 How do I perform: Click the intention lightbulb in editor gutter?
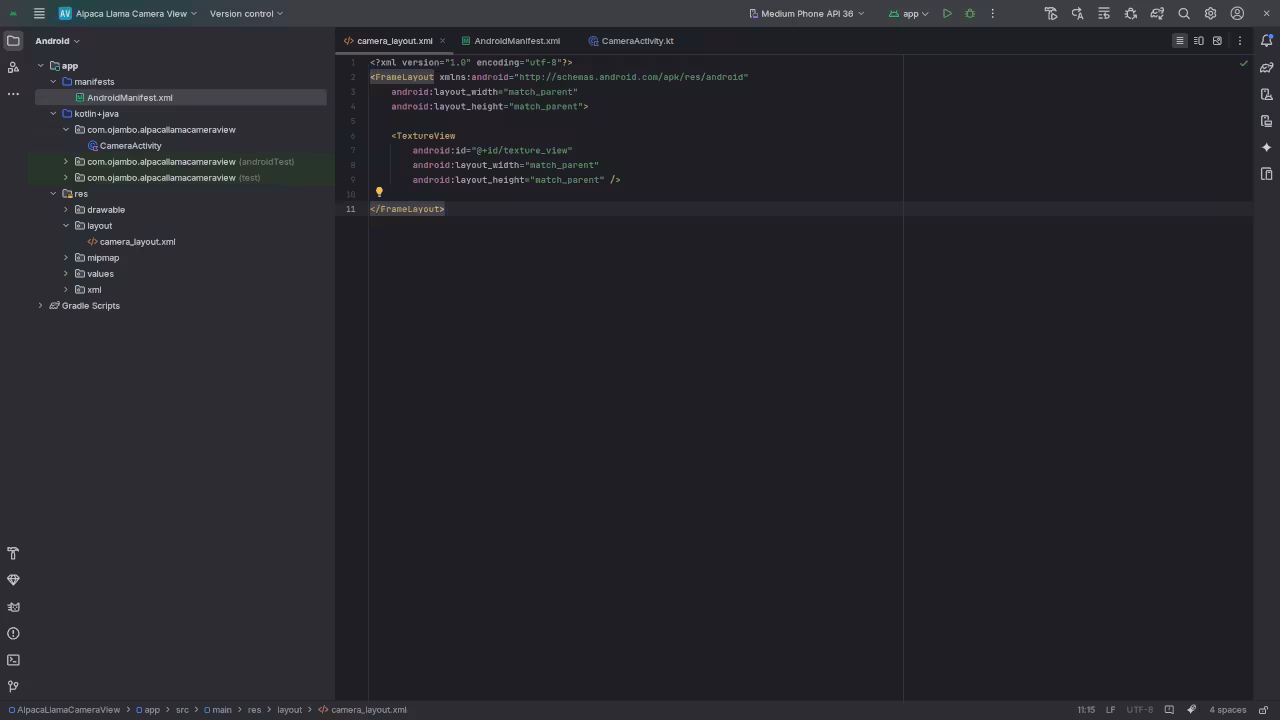(379, 192)
